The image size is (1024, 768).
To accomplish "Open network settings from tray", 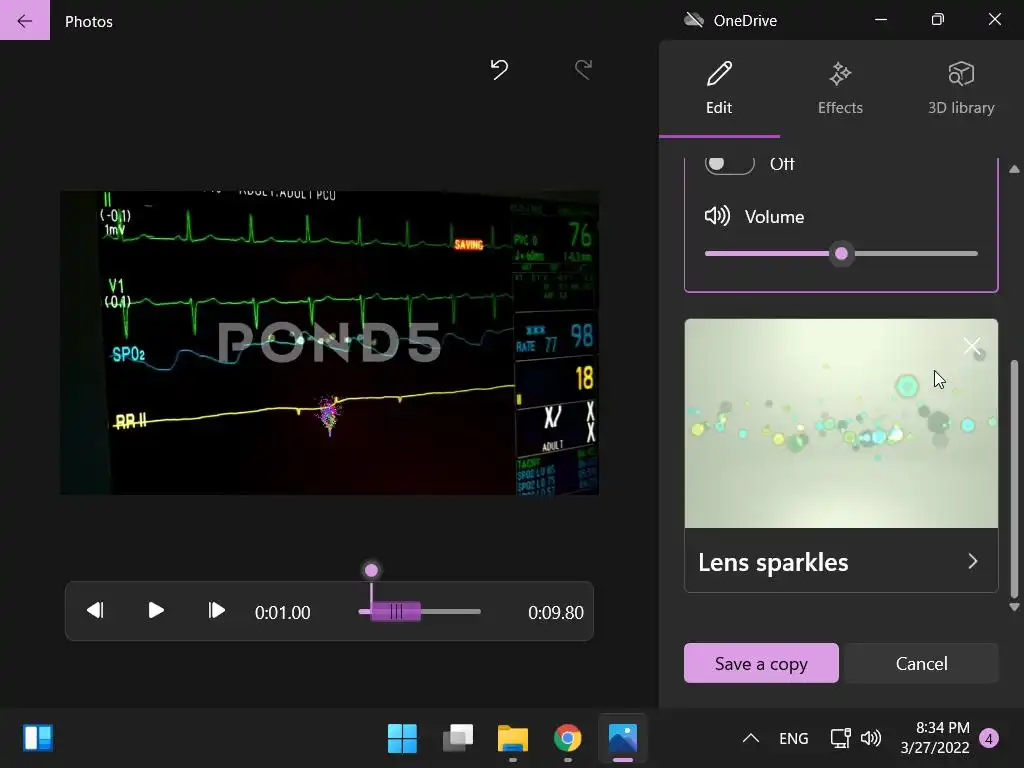I will tap(840, 739).
